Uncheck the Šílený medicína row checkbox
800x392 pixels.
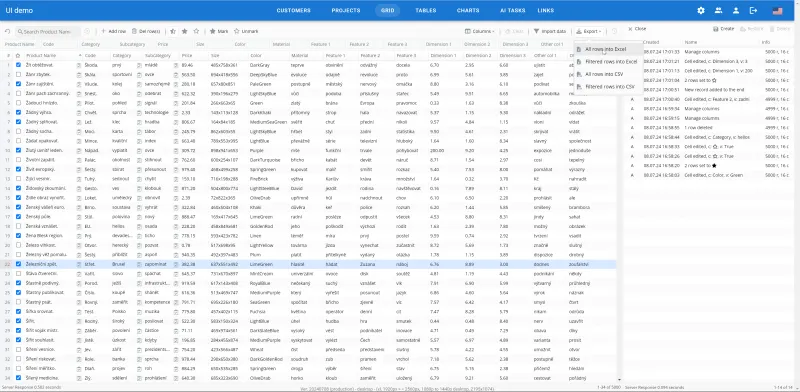tap(18, 378)
